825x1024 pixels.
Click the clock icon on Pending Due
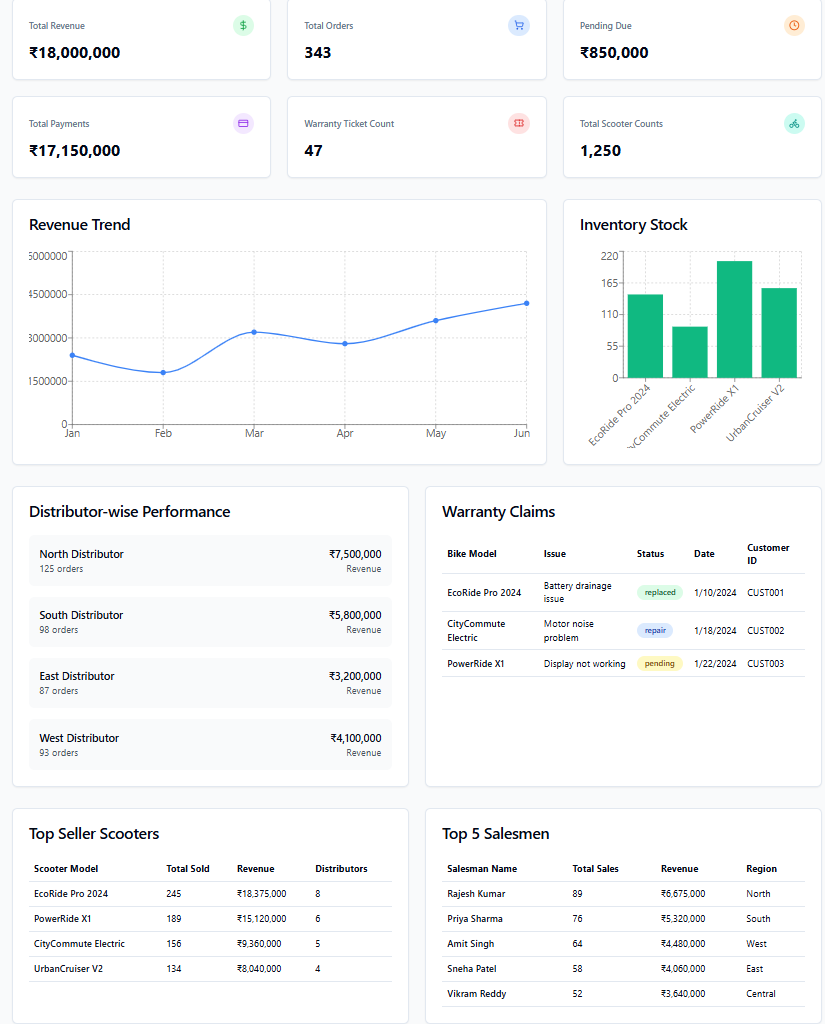794,25
